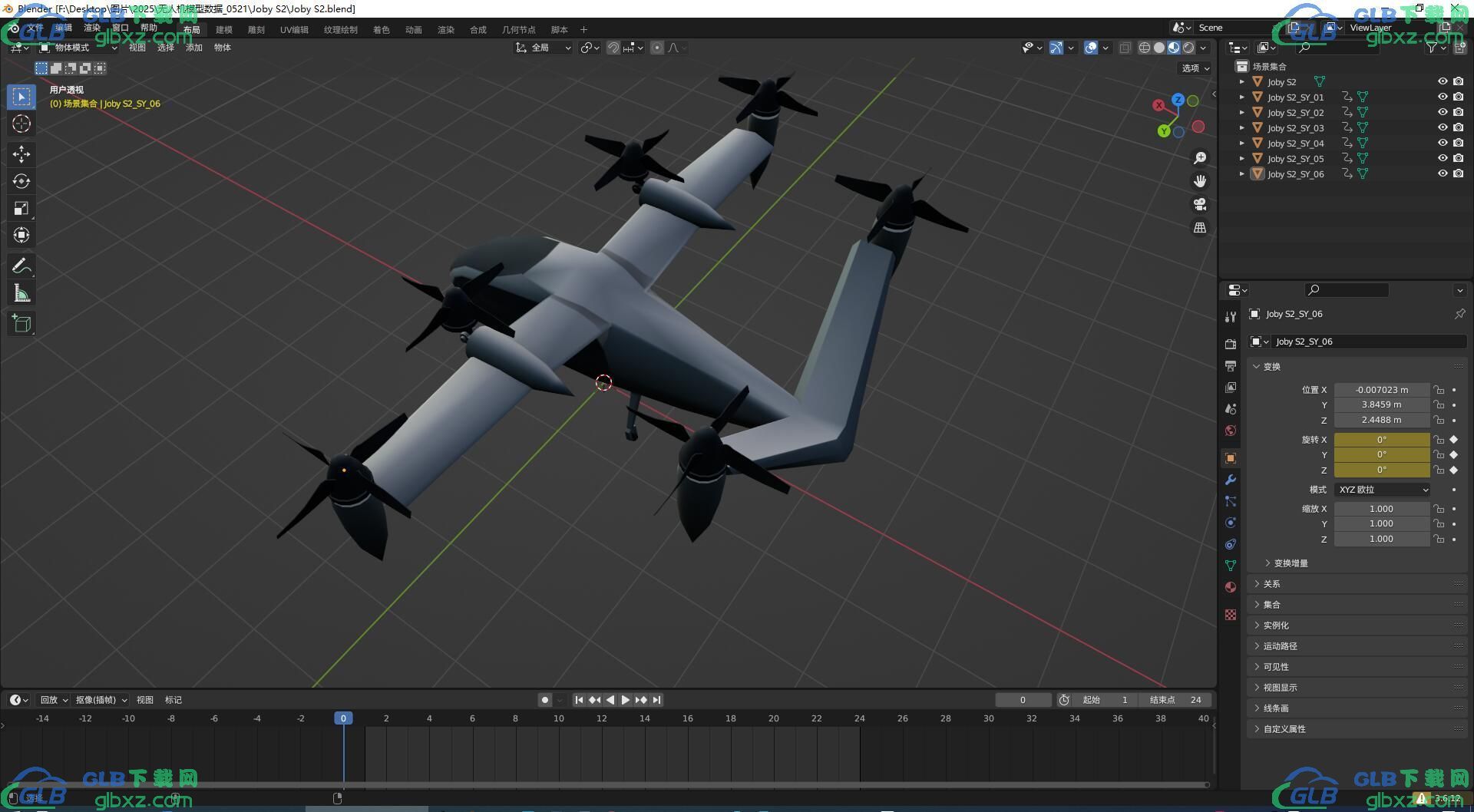Open the viewport 物体 menu

point(223,48)
